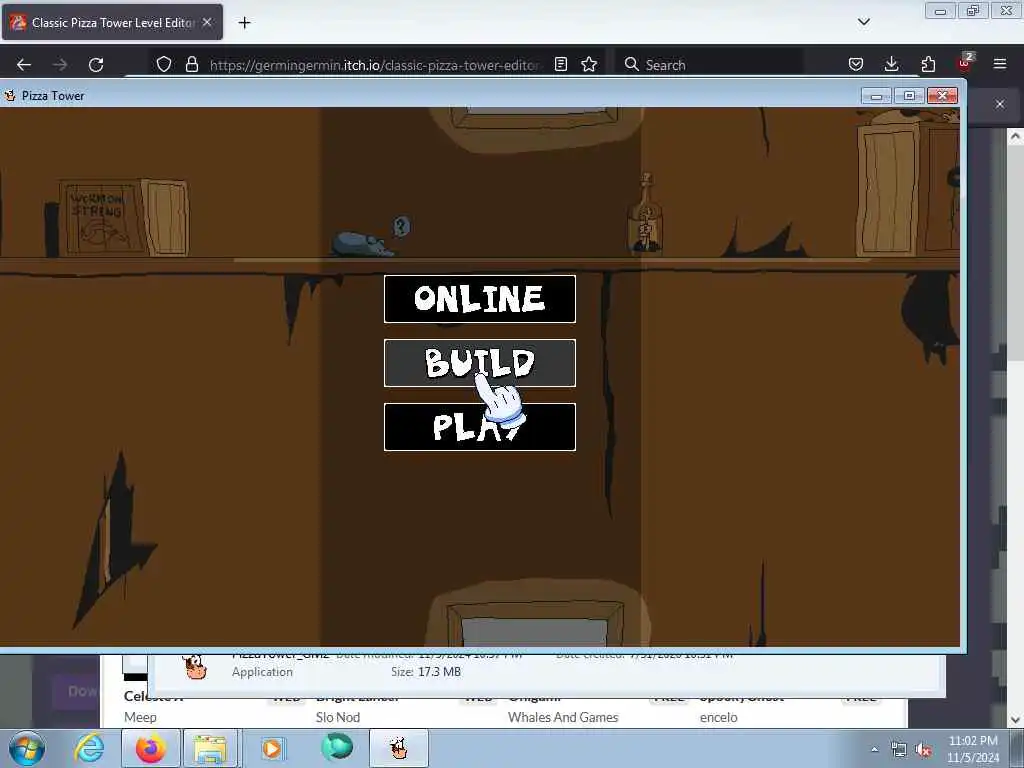Open Windows Media Player taskbar icon

pyautogui.click(x=272, y=748)
